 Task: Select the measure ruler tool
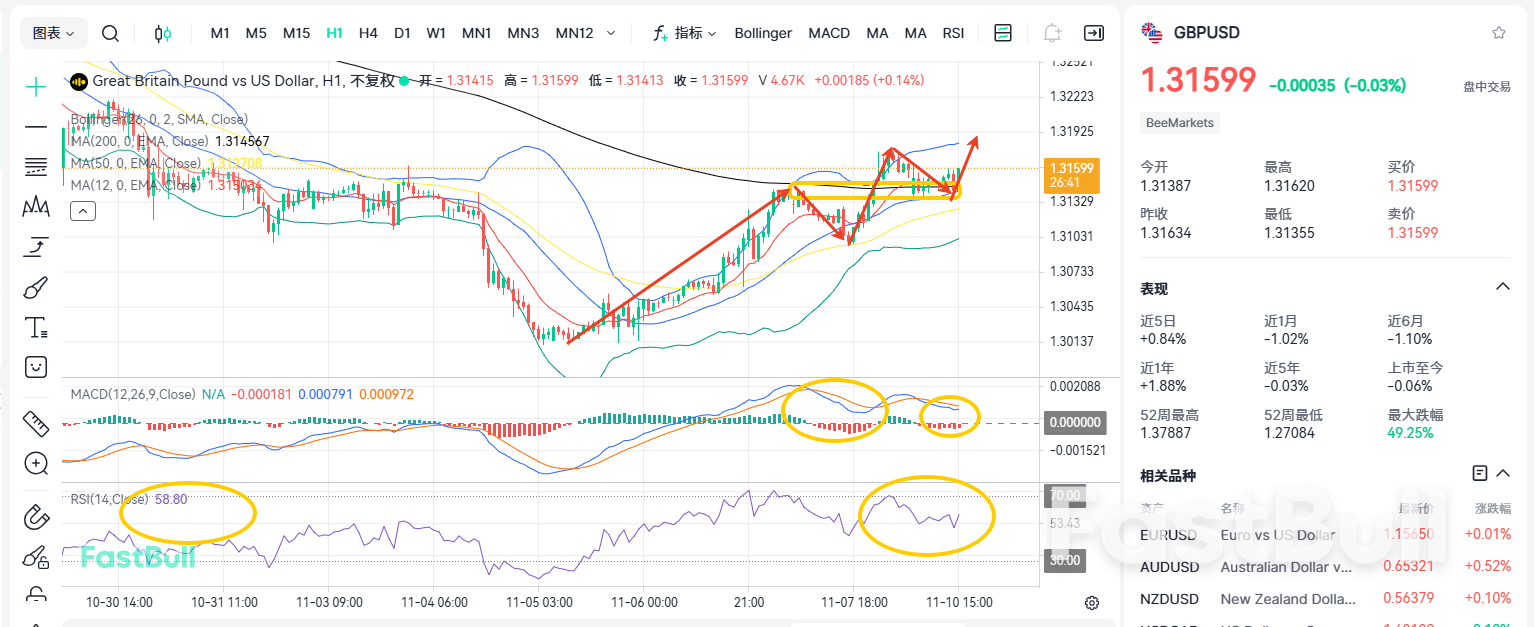pyautogui.click(x=35, y=423)
